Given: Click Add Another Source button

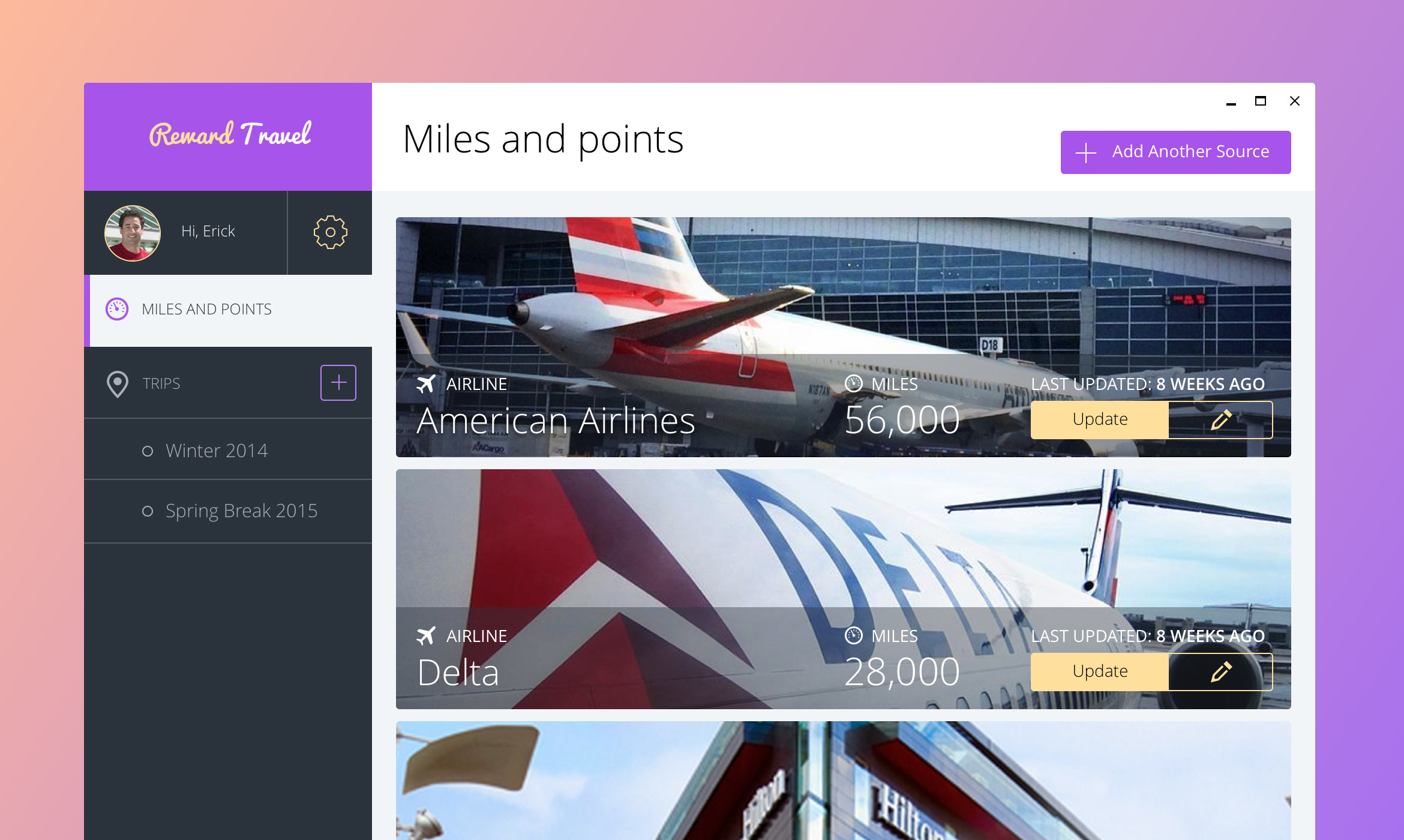Looking at the screenshot, I should 1175,152.
